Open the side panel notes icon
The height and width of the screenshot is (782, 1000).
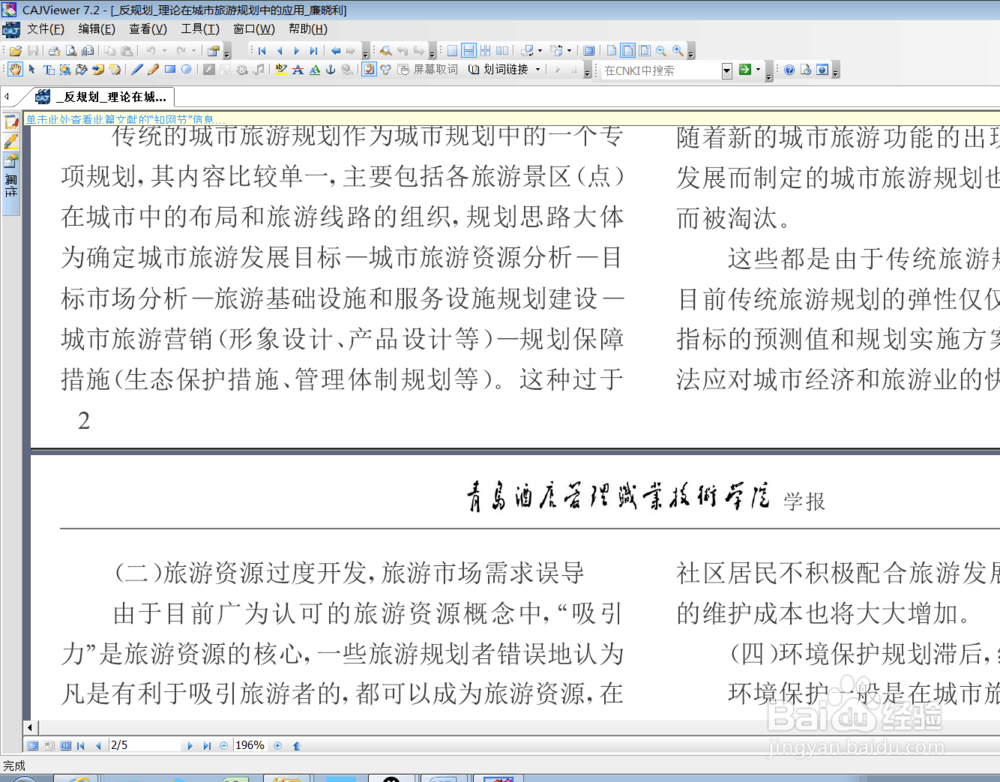pyautogui.click(x=11, y=121)
